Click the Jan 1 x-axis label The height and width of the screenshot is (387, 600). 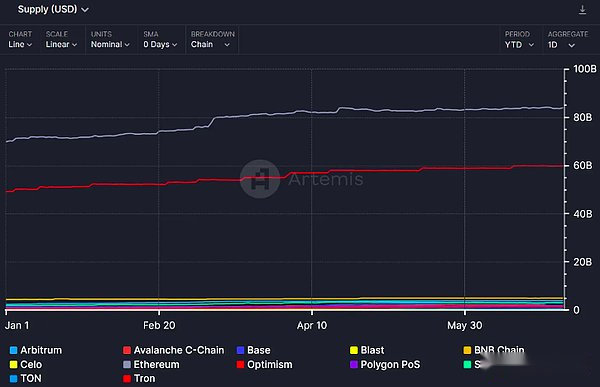[x=17, y=325]
